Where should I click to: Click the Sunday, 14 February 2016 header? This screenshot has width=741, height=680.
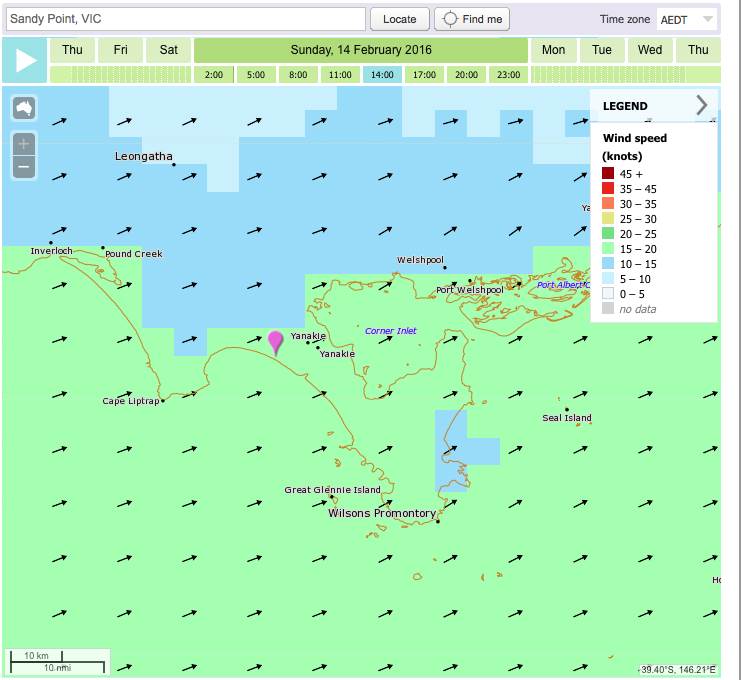click(x=360, y=50)
